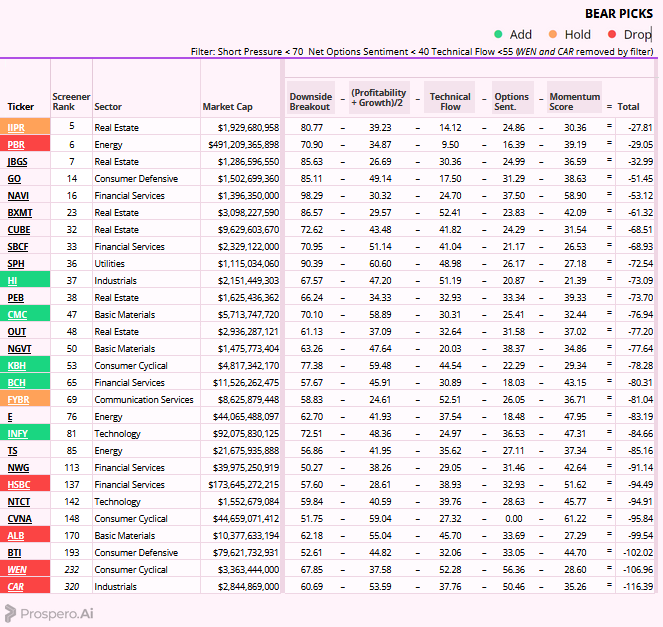Click the Prospero.Ai logo icon
This screenshot has height=627, width=663.
(10, 613)
